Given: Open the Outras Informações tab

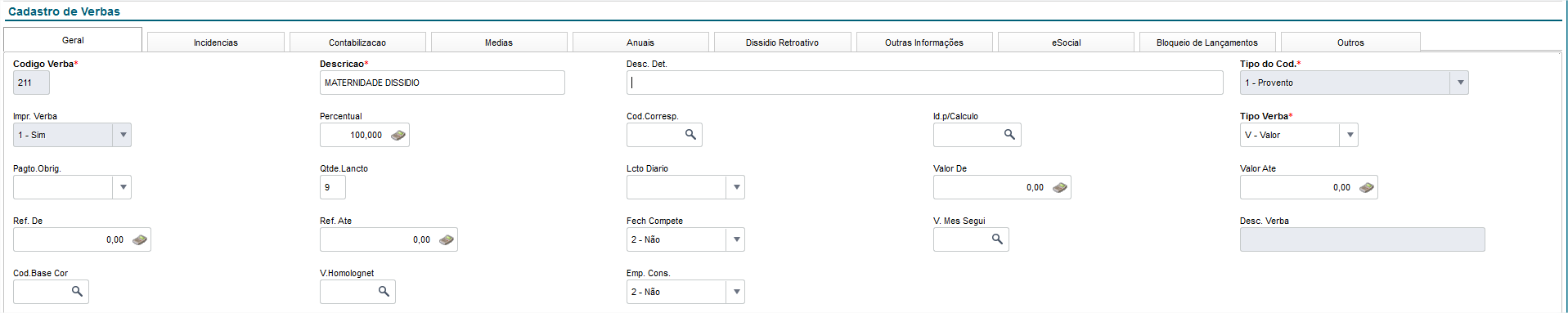Looking at the screenshot, I should 924,42.
